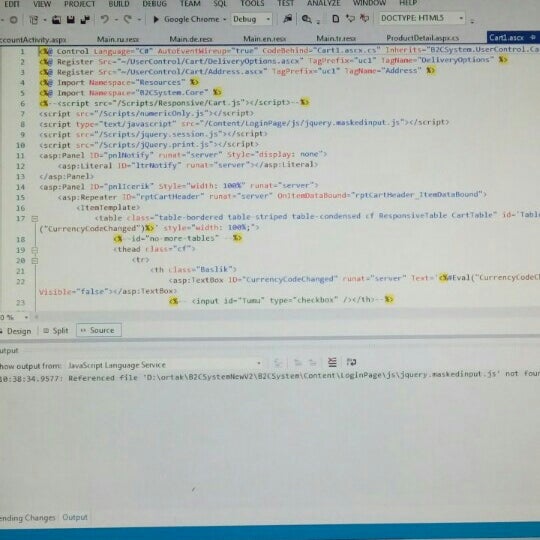Click the Comment Selection toolbar icon
540x540 pixels.
coord(350,18)
